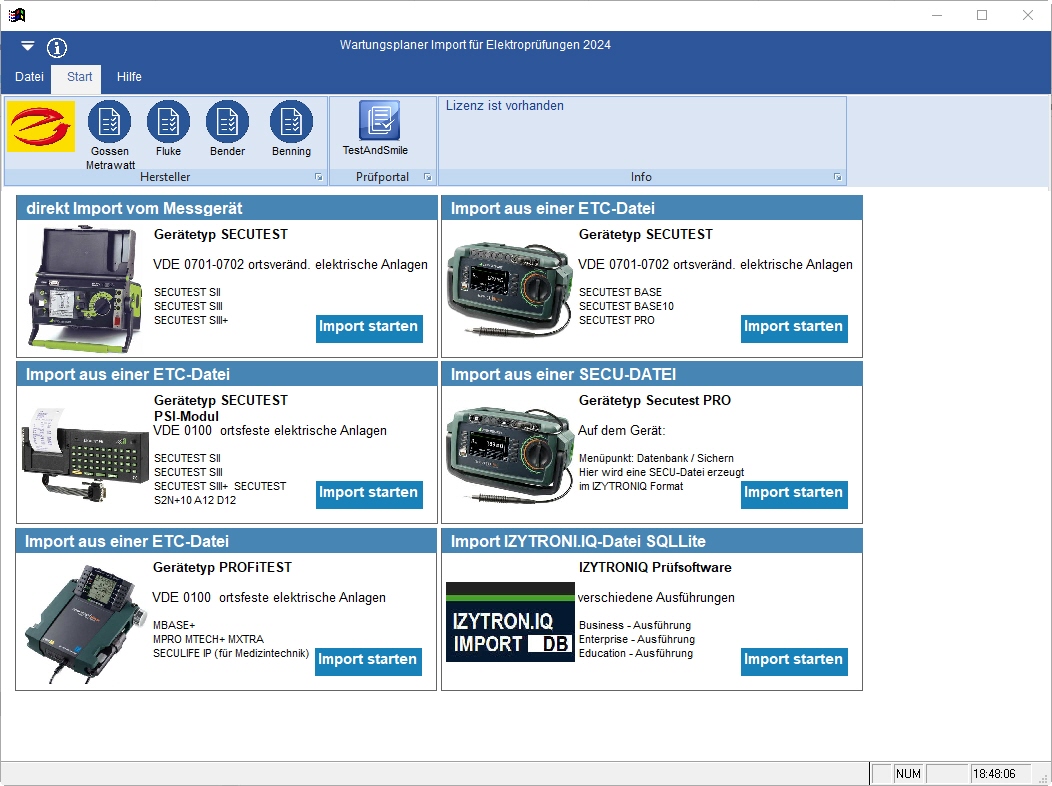1052x786 pixels.
Task: Click the Gossen Metrawatt manufacturer icon
Action: [109, 123]
